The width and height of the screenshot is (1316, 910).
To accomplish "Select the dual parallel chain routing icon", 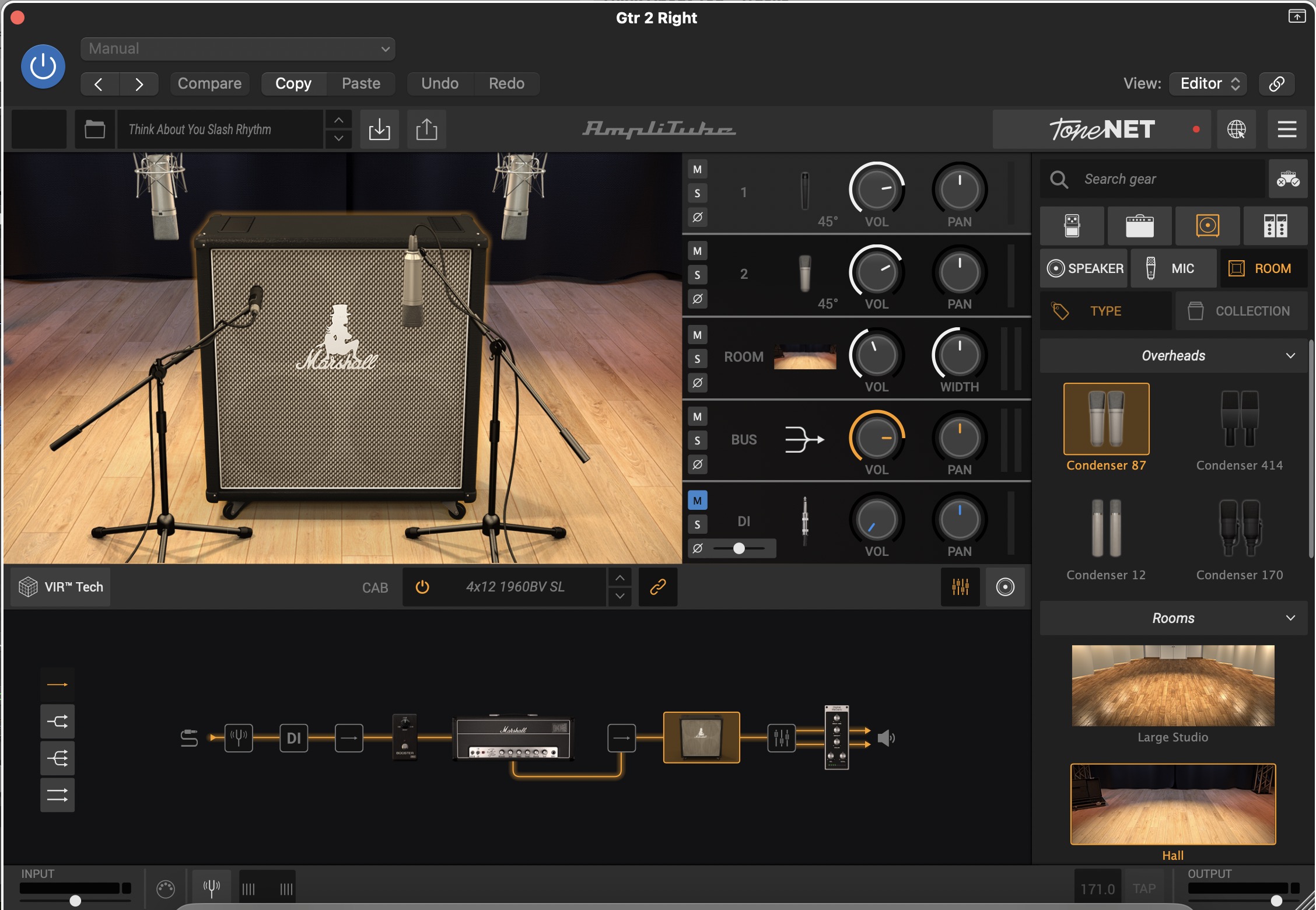I will click(57, 795).
